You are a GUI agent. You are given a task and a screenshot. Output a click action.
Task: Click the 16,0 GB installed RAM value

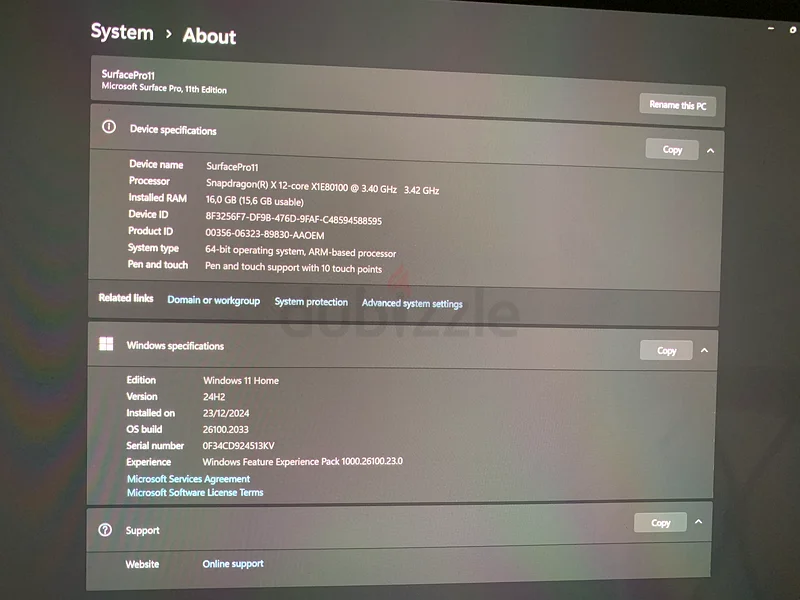255,201
